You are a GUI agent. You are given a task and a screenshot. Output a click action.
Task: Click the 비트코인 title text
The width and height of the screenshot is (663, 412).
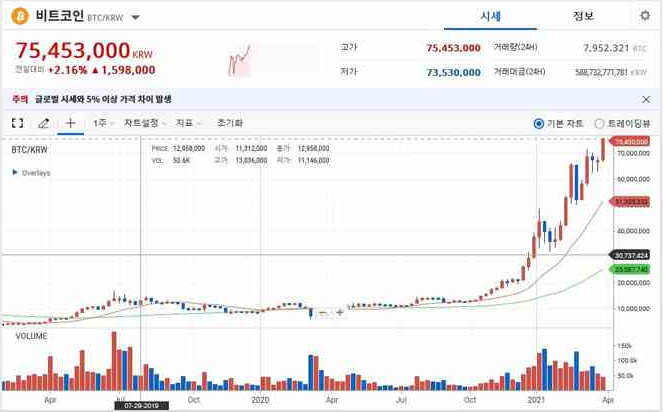click(60, 16)
